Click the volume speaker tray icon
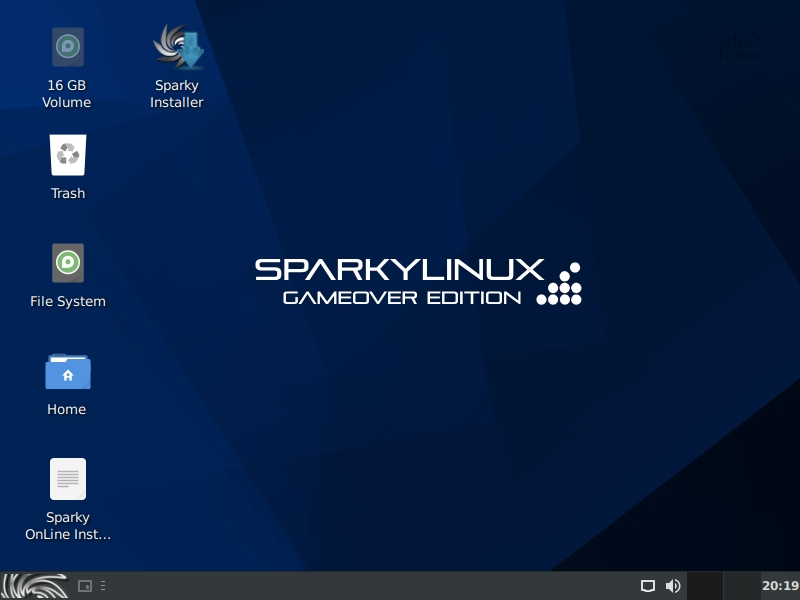Viewport: 800px width, 600px height. pos(673,586)
